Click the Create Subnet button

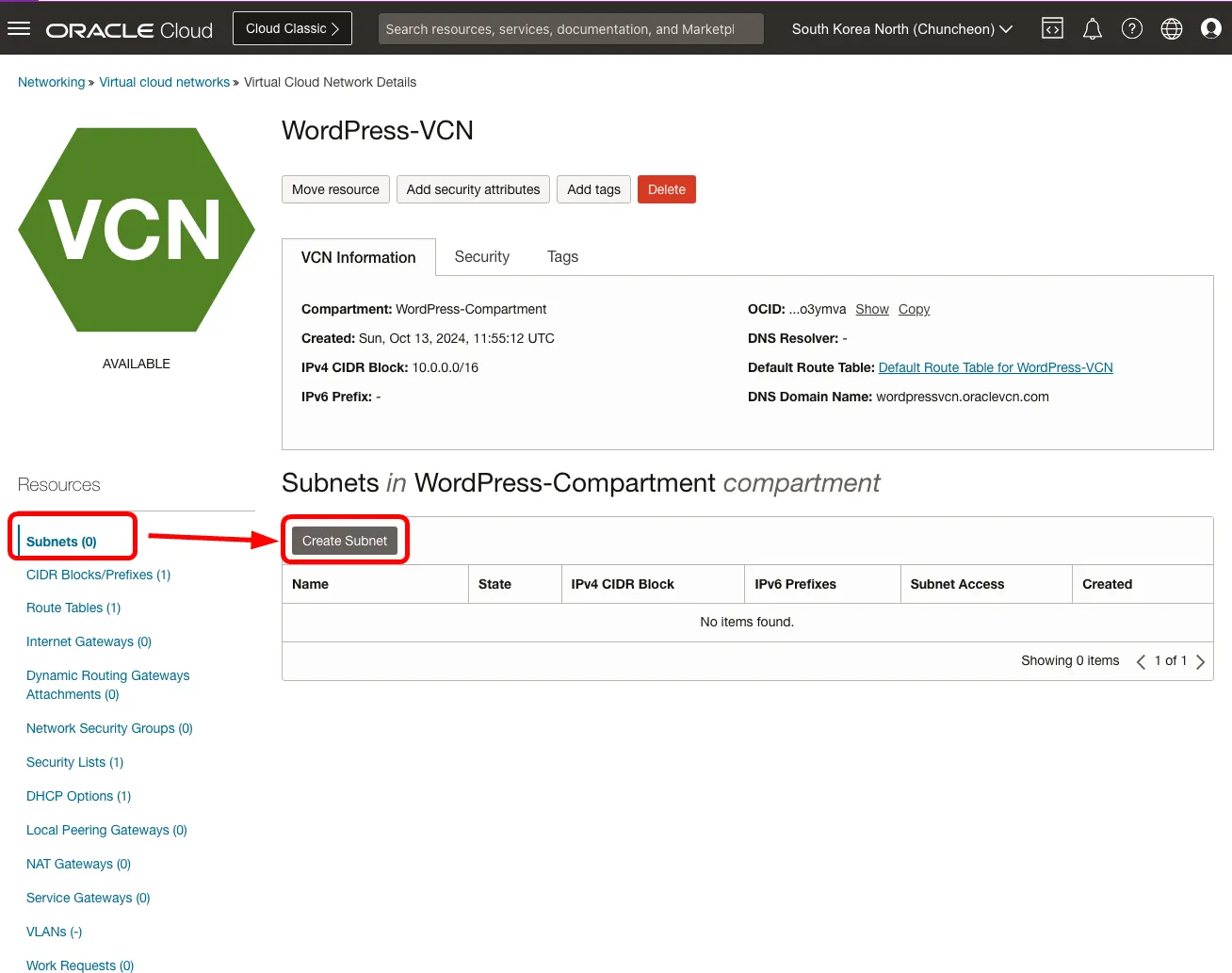pyautogui.click(x=345, y=541)
